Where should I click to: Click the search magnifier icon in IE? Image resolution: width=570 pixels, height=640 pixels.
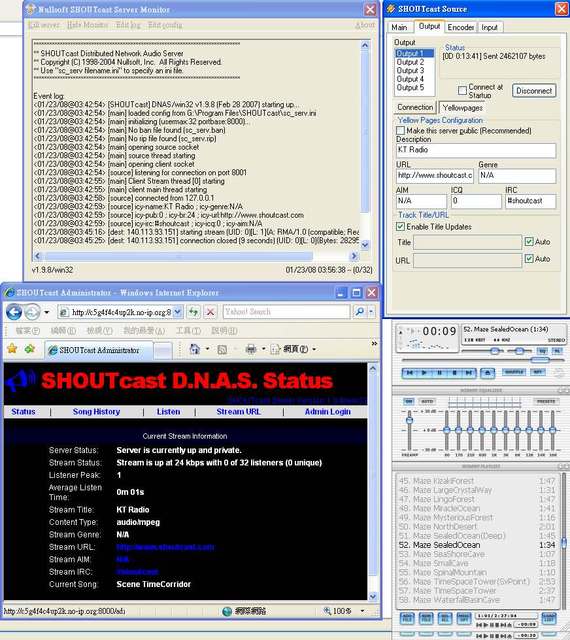(359, 312)
